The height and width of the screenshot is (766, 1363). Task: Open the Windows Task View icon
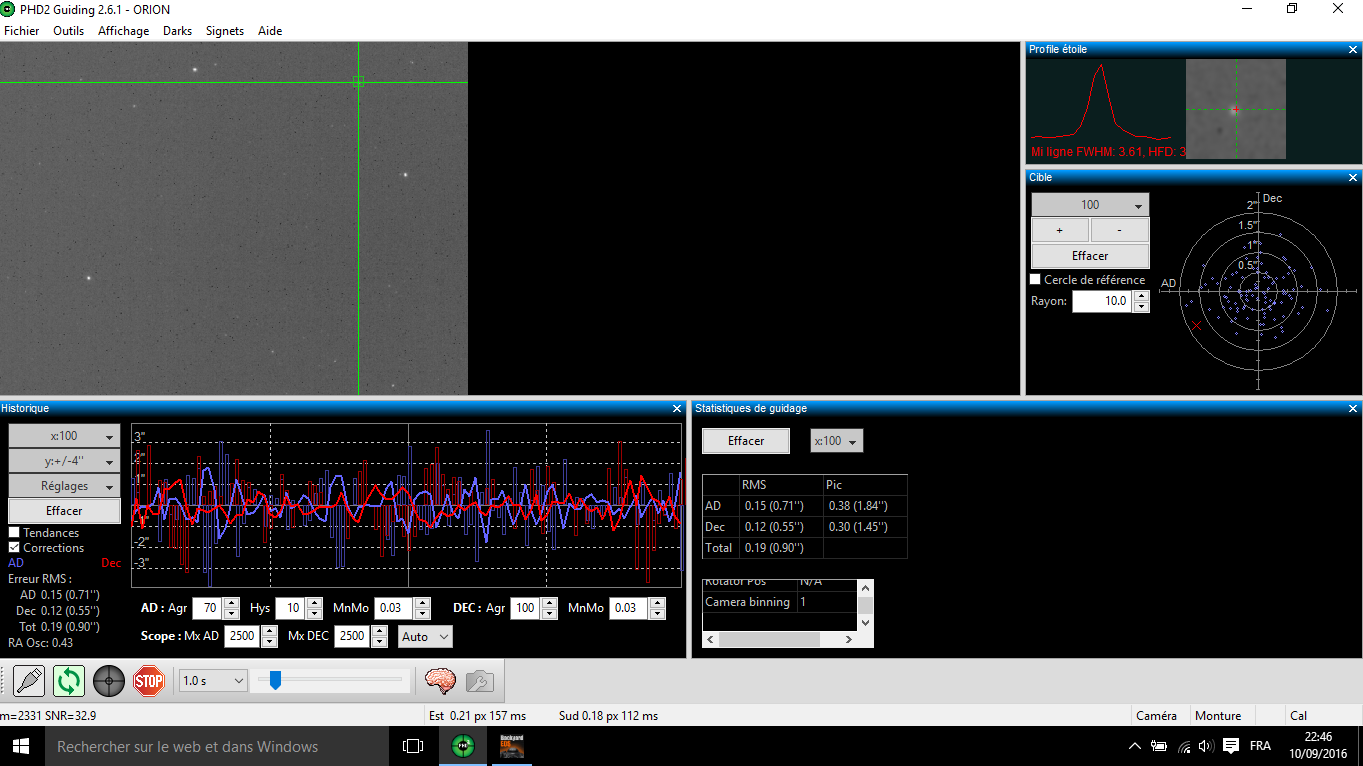(413, 746)
